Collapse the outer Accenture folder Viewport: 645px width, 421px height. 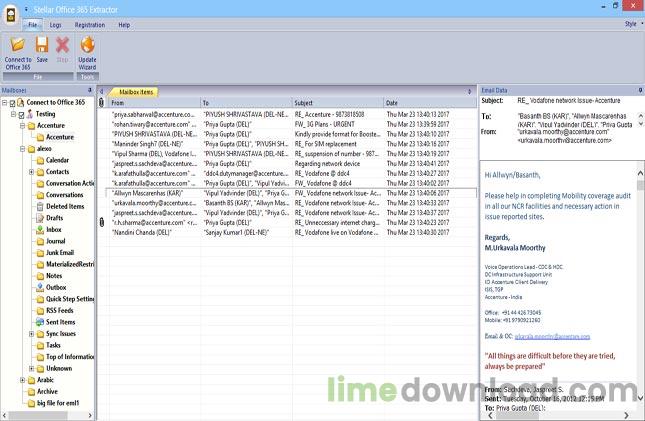[23, 126]
